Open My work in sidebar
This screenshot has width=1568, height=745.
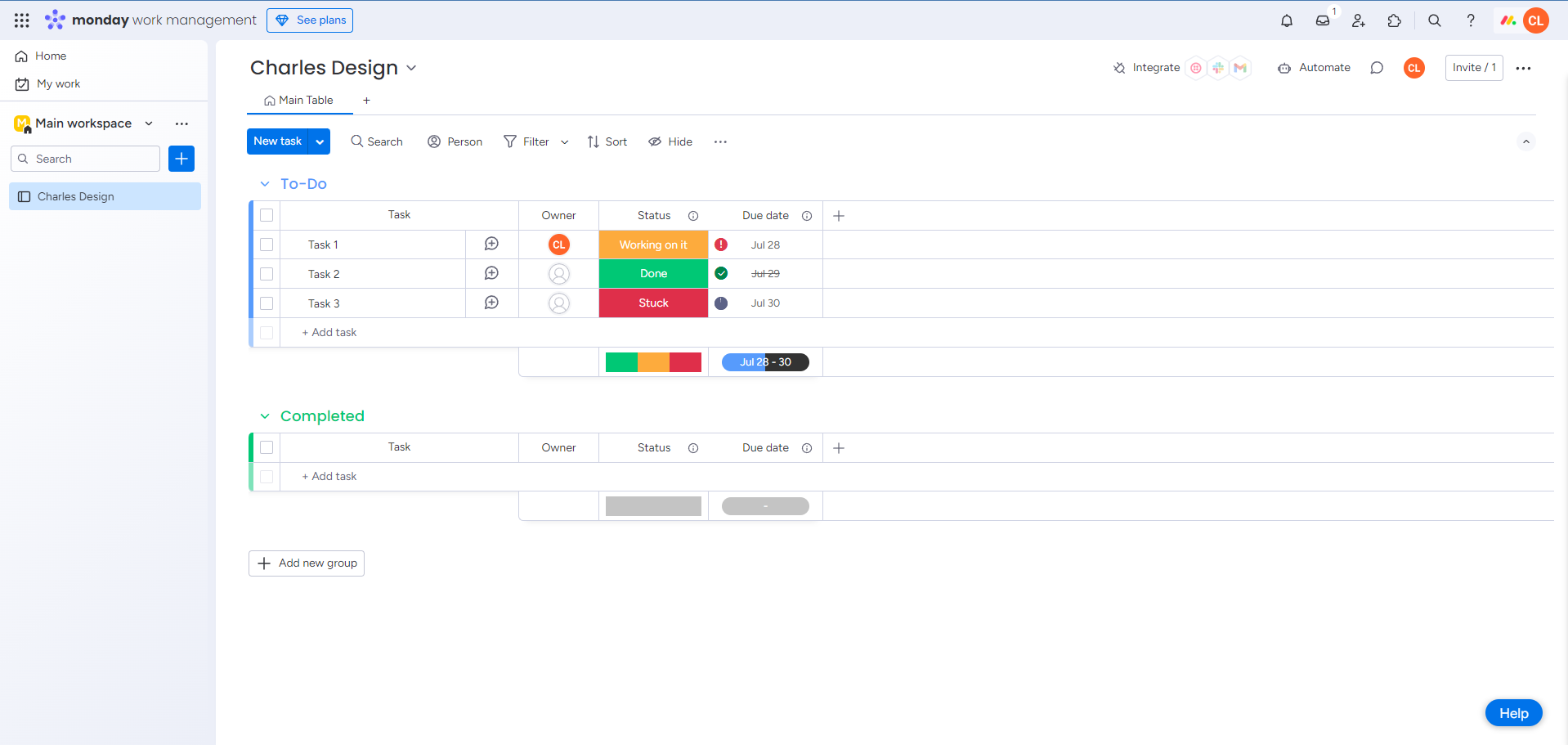[48, 83]
